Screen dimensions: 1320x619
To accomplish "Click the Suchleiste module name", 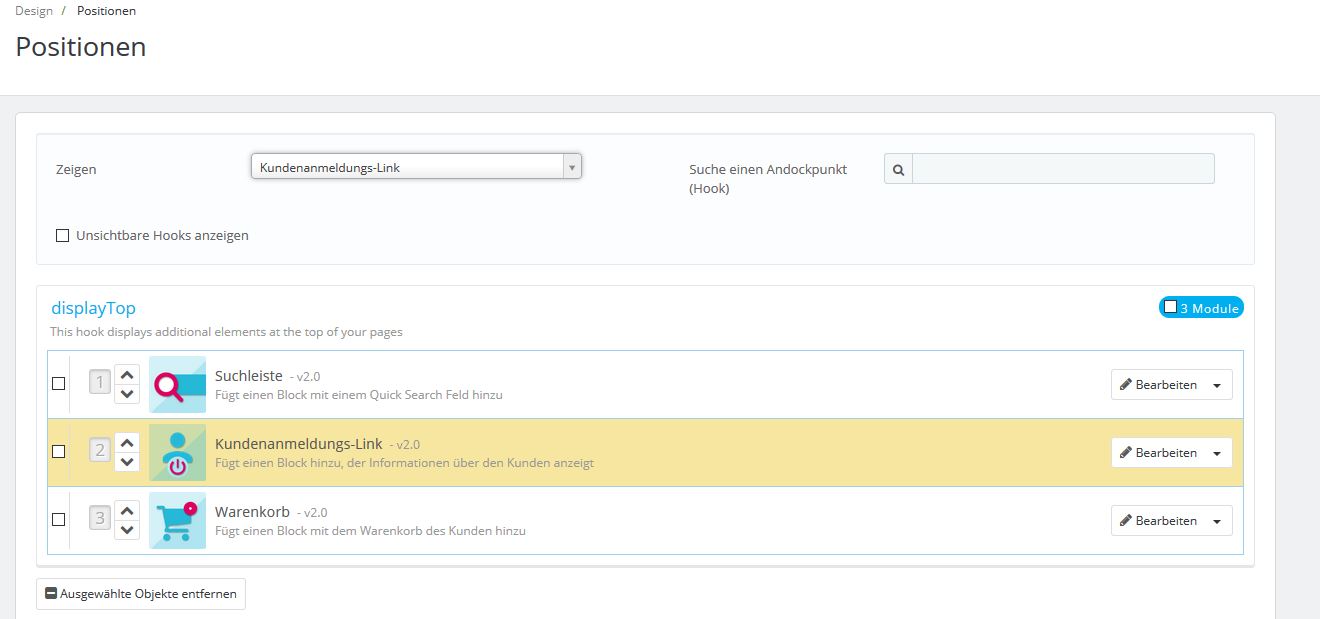I will point(249,376).
